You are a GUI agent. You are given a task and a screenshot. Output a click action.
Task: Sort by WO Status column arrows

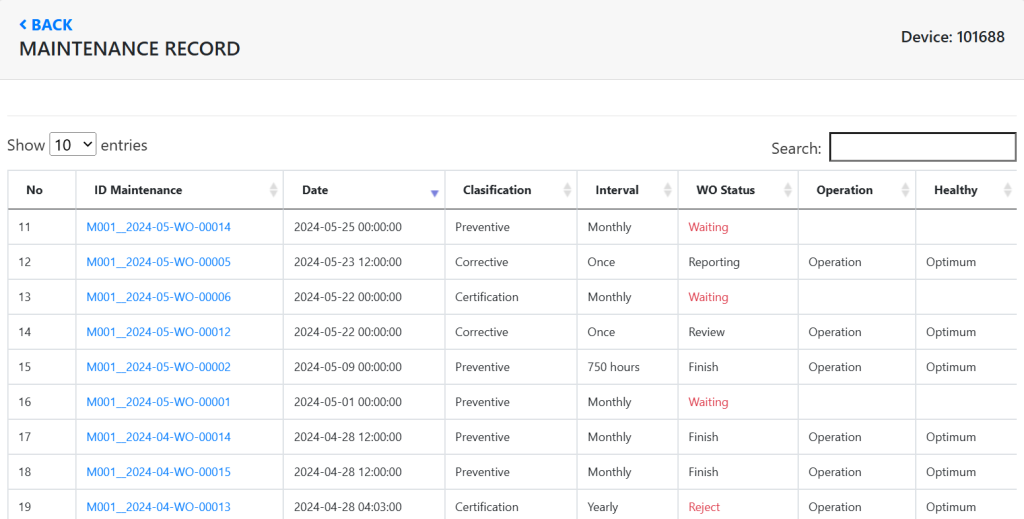(787, 190)
